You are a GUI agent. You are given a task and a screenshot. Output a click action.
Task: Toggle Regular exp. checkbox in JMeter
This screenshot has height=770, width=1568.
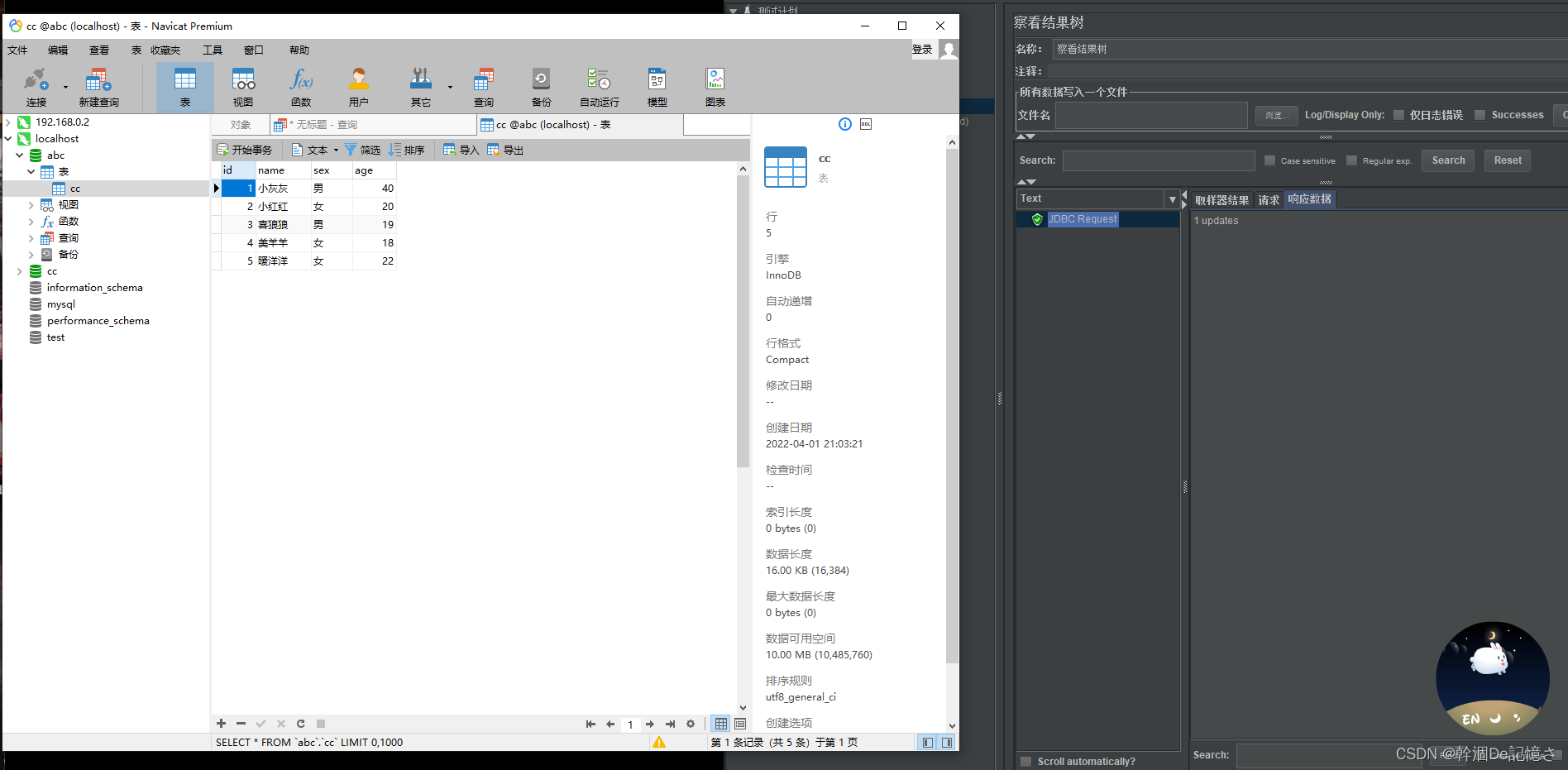tap(1351, 160)
